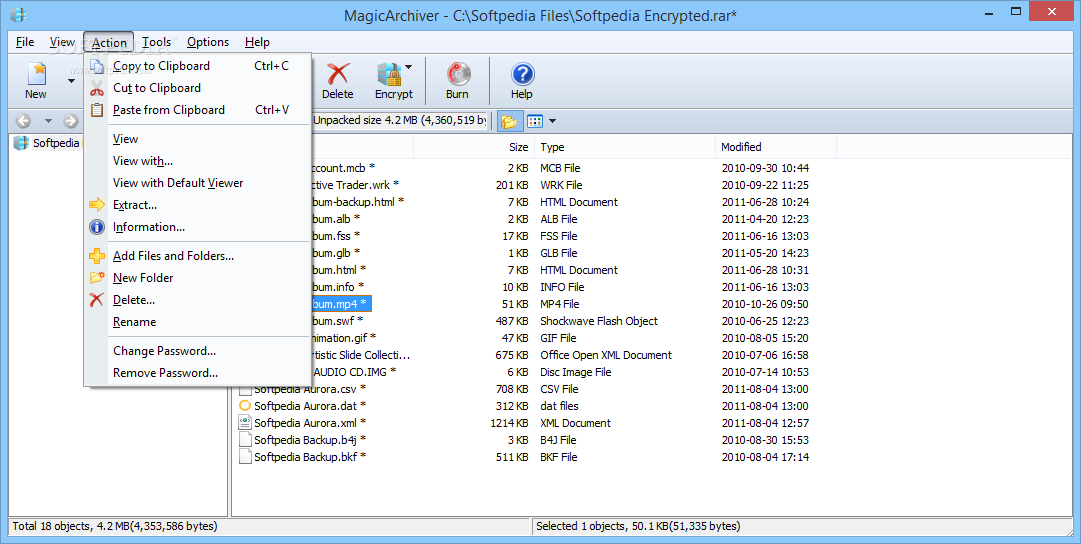The image size is (1081, 544).
Task: Choose Add Files and Folders...
Action: click(x=199, y=256)
